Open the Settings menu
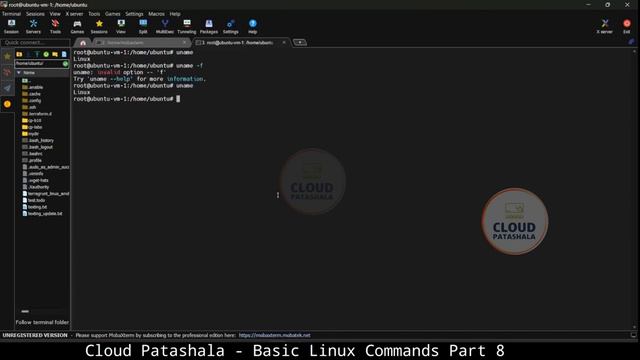Screen dimensions: 640x360 click(x=134, y=14)
